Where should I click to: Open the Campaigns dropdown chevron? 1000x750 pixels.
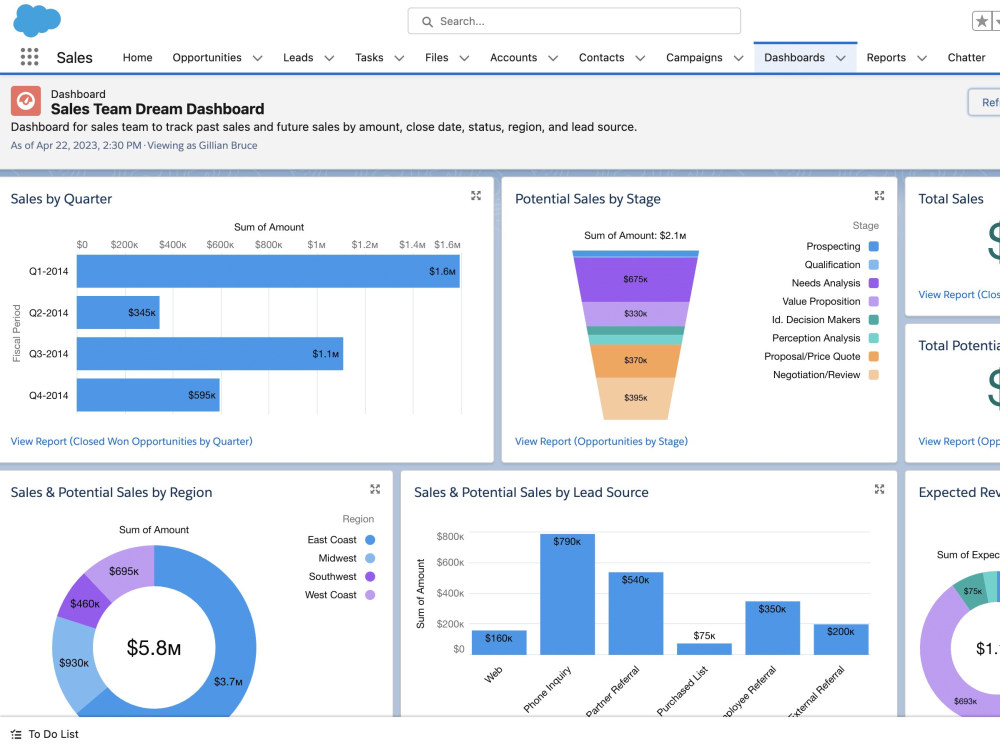[x=739, y=58]
